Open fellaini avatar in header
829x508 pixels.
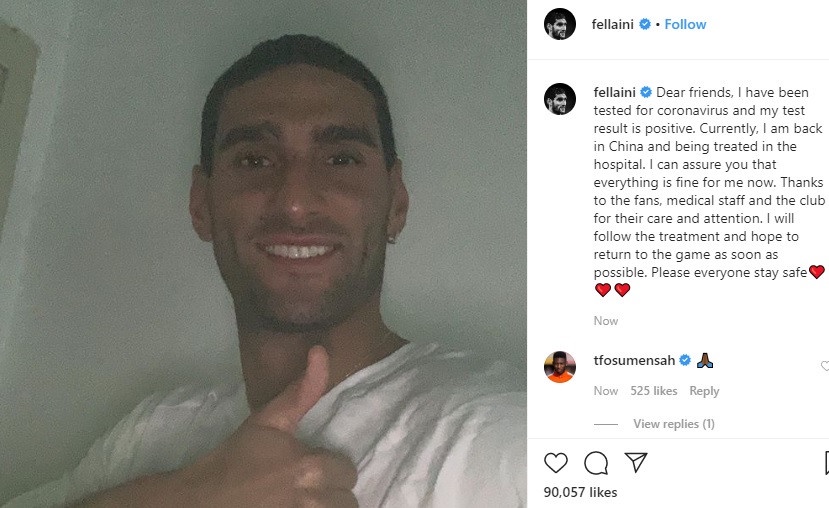pos(560,24)
